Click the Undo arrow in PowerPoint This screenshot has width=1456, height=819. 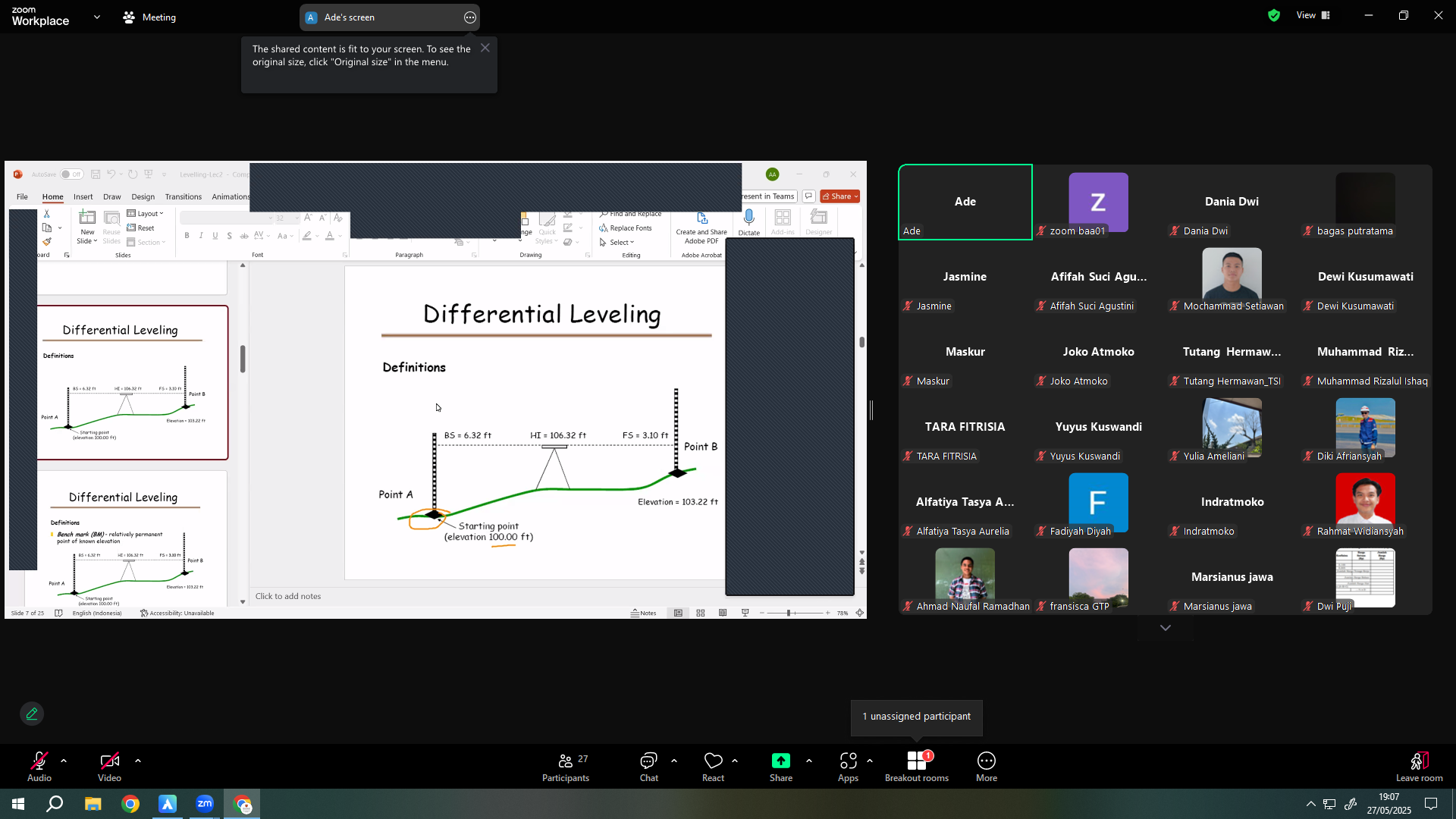click(111, 174)
